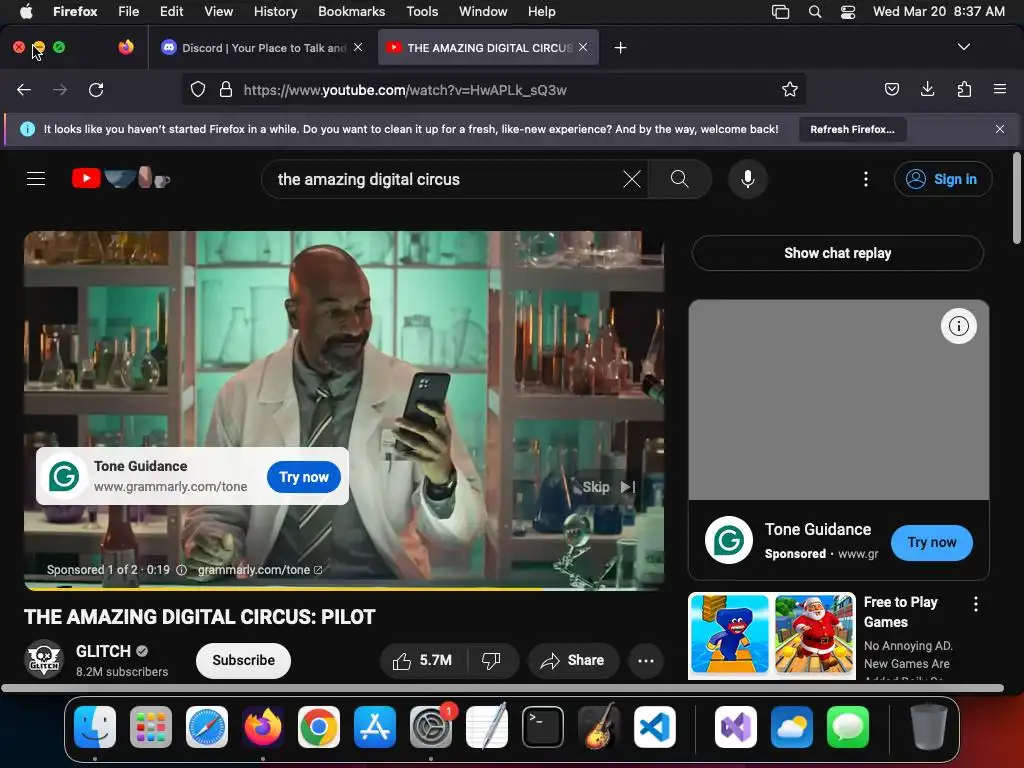The image size is (1024, 768).
Task: Open more actions below the video
Action: click(646, 661)
